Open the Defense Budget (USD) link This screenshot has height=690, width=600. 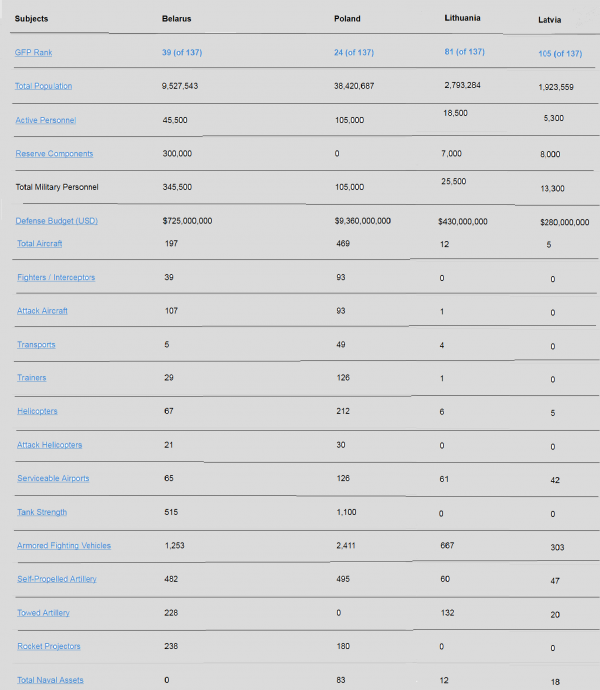click(x=56, y=221)
